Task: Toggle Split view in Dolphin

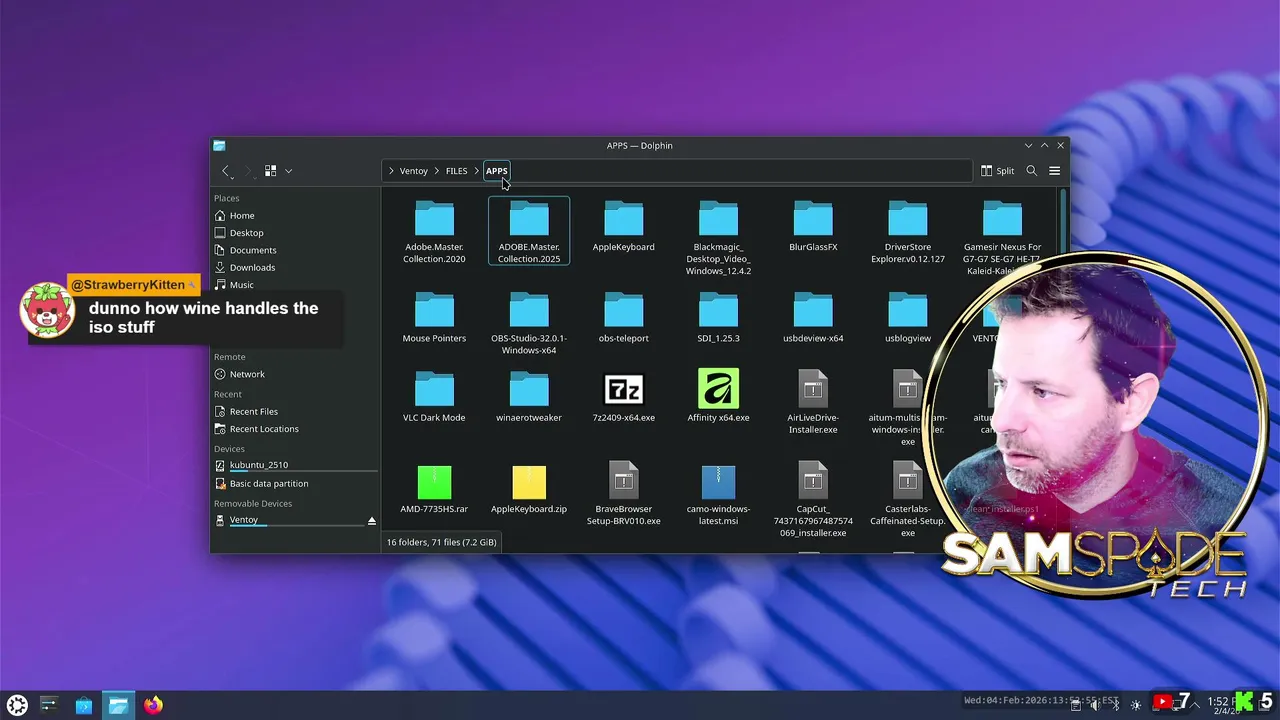Action: tap(998, 171)
